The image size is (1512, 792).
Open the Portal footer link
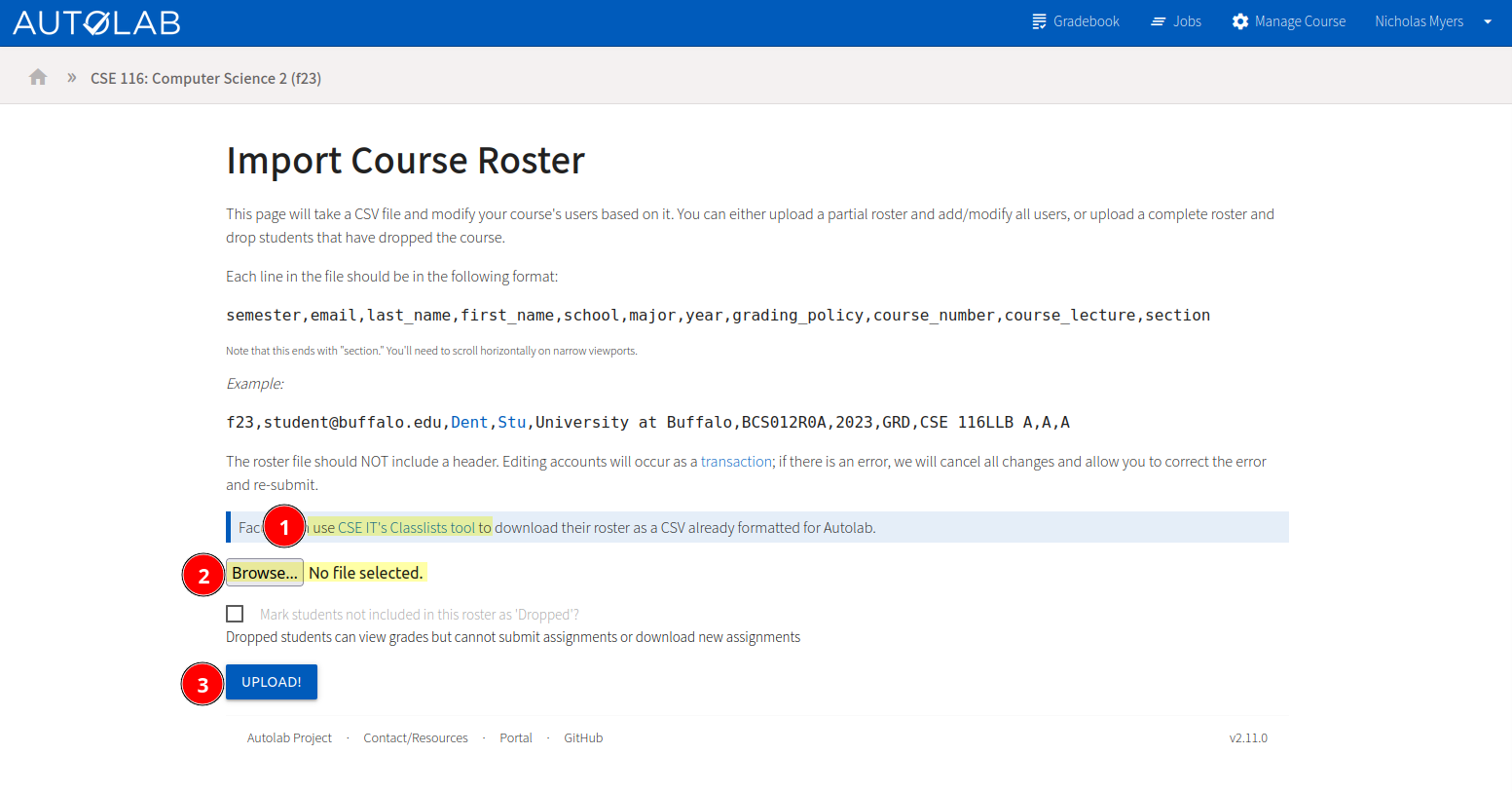(x=516, y=738)
